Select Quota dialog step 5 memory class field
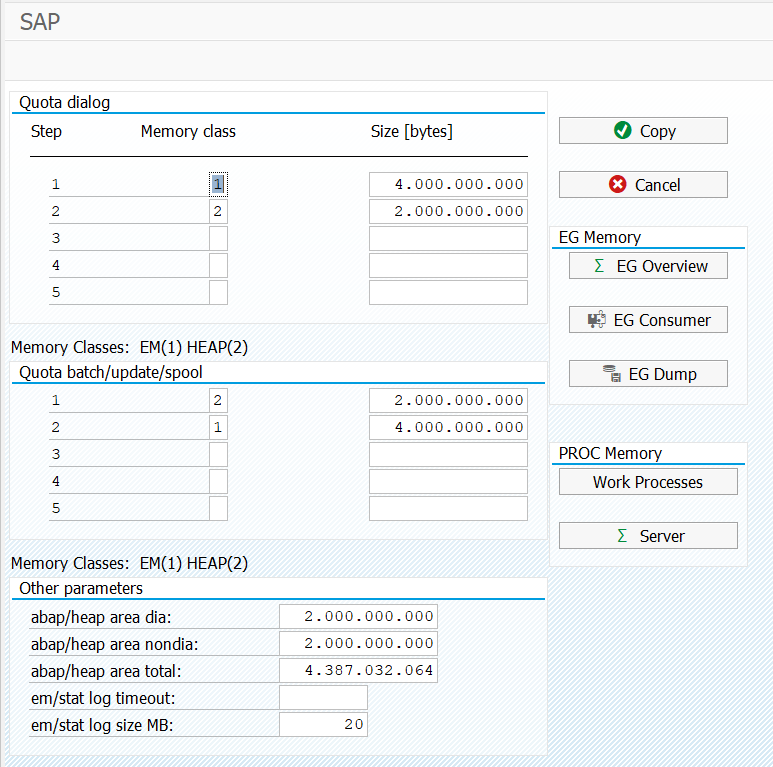773x767 pixels. pyautogui.click(x=218, y=292)
